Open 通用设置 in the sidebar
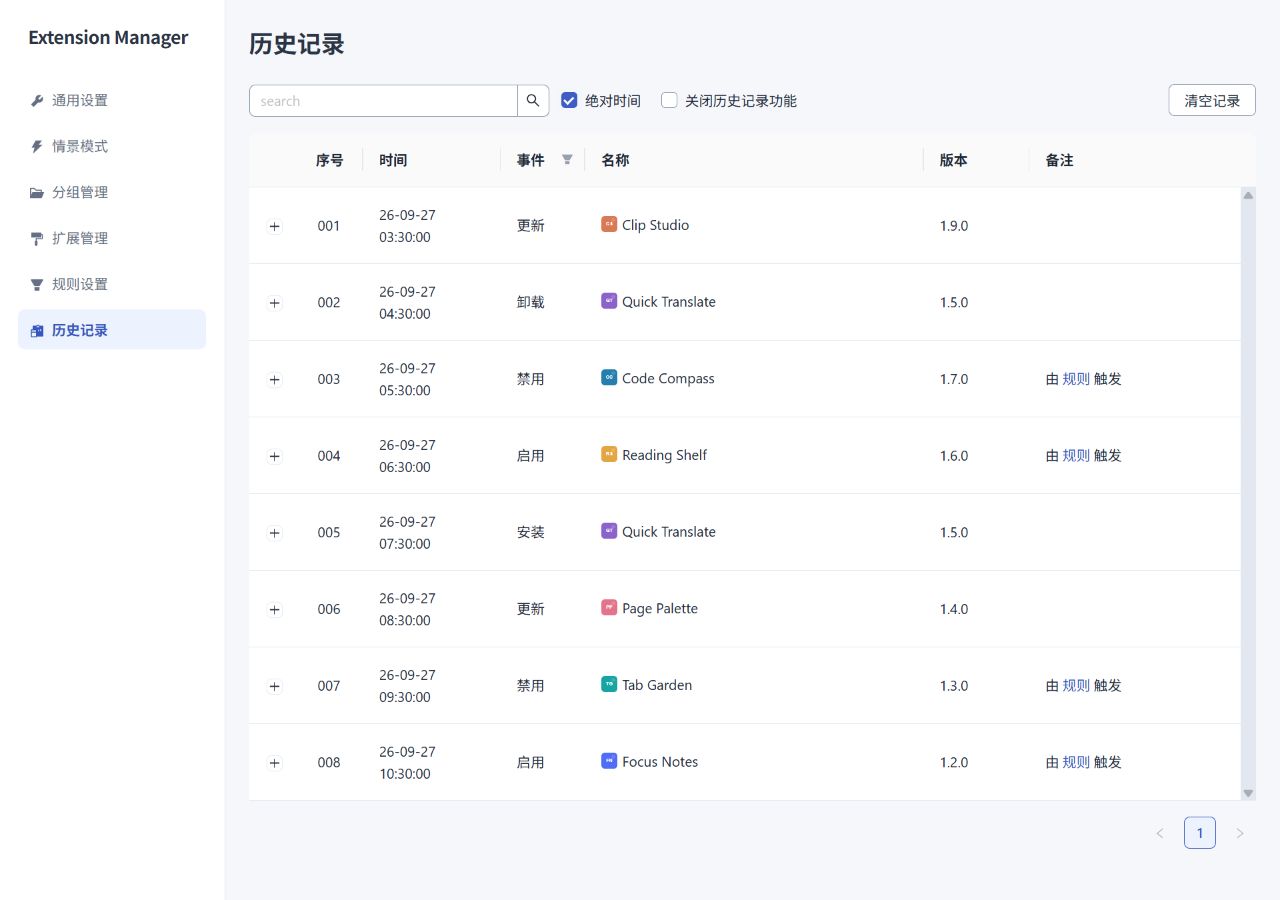This screenshot has height=900, width=1280. click(112, 100)
